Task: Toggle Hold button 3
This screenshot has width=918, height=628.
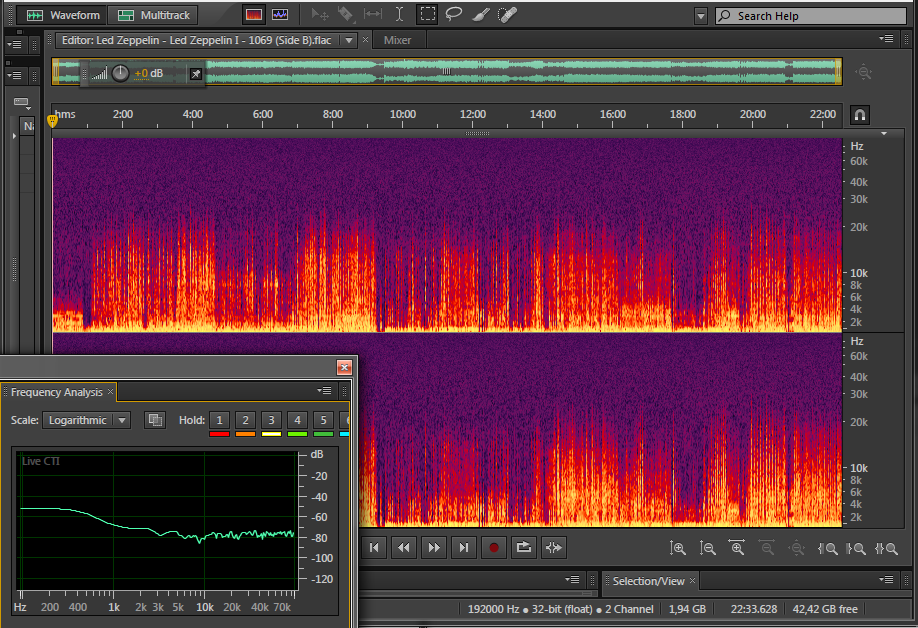Action: 271,420
